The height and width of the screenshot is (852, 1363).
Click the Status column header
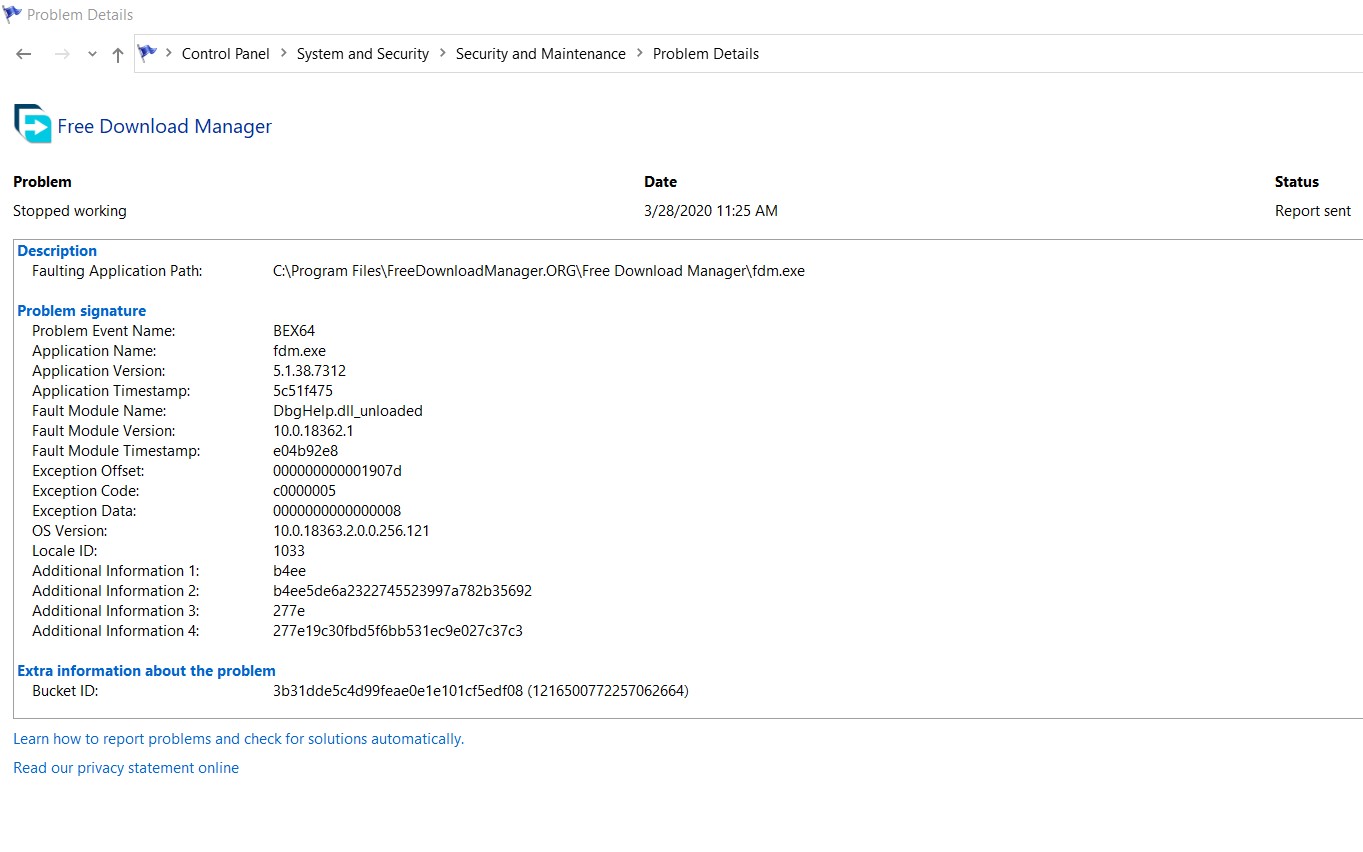click(1297, 182)
